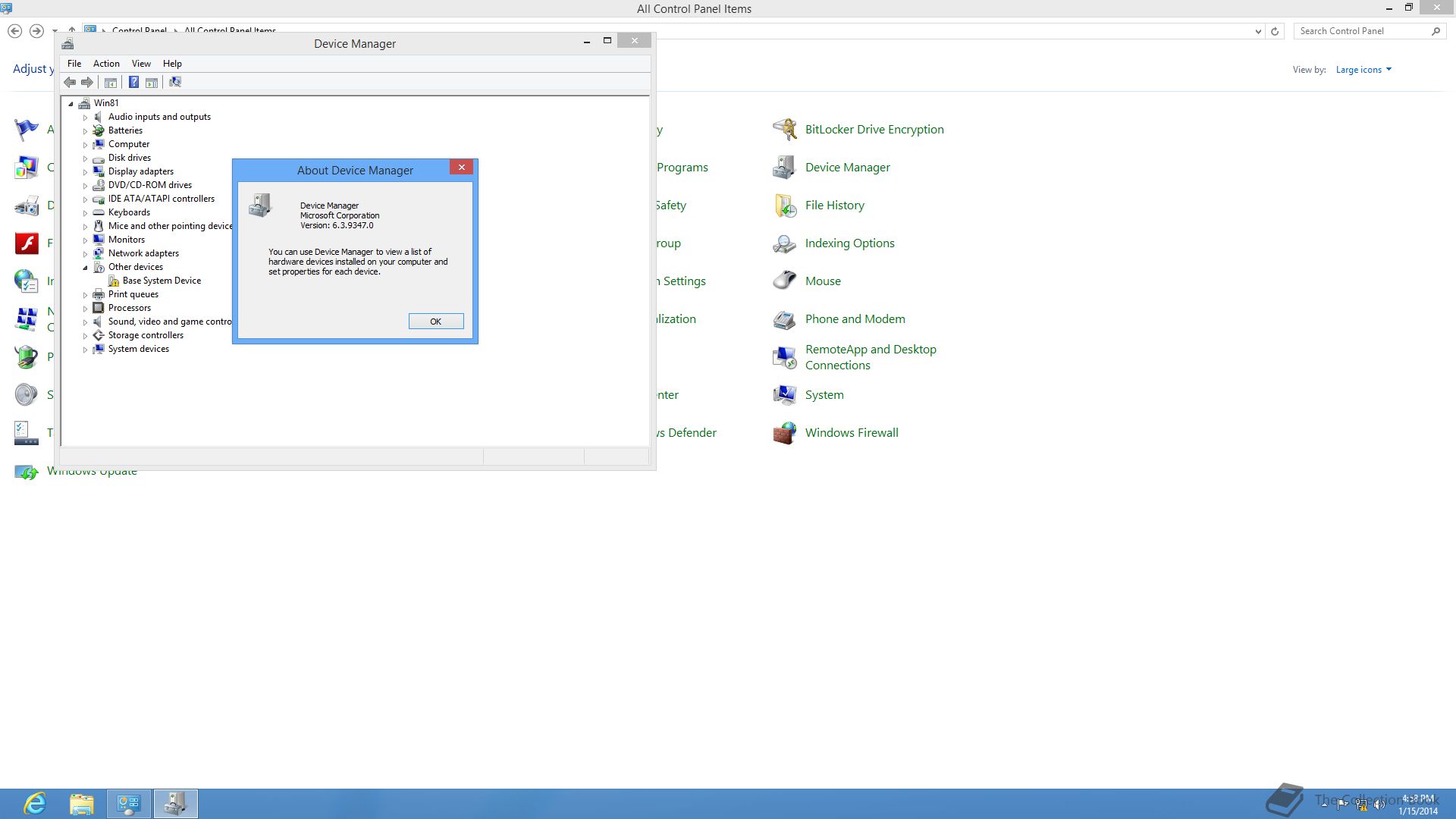Open the View menu in Device Manager

(x=141, y=64)
